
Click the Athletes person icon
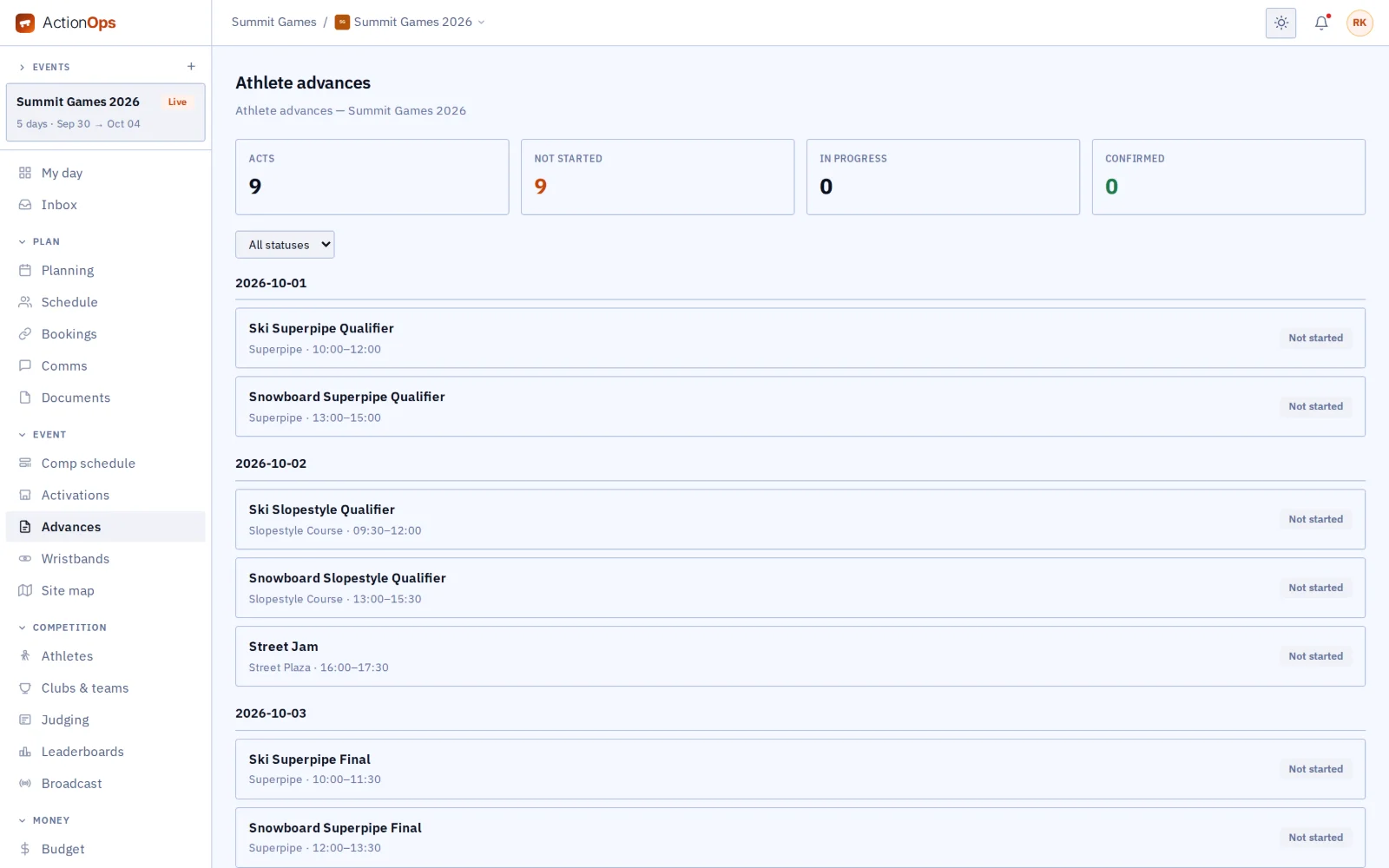pyautogui.click(x=25, y=655)
